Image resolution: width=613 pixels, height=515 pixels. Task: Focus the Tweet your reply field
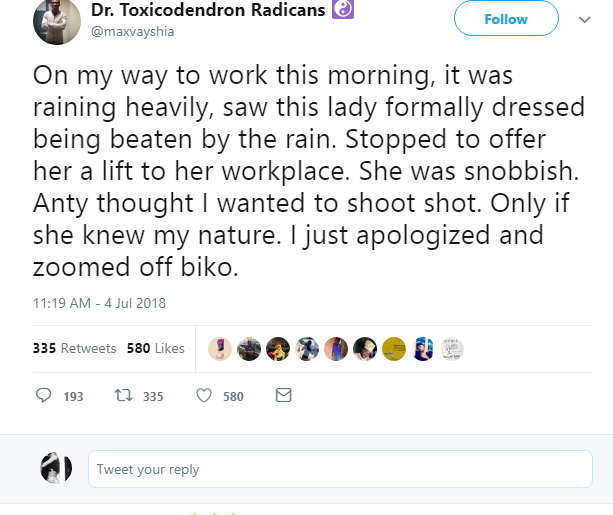point(341,469)
